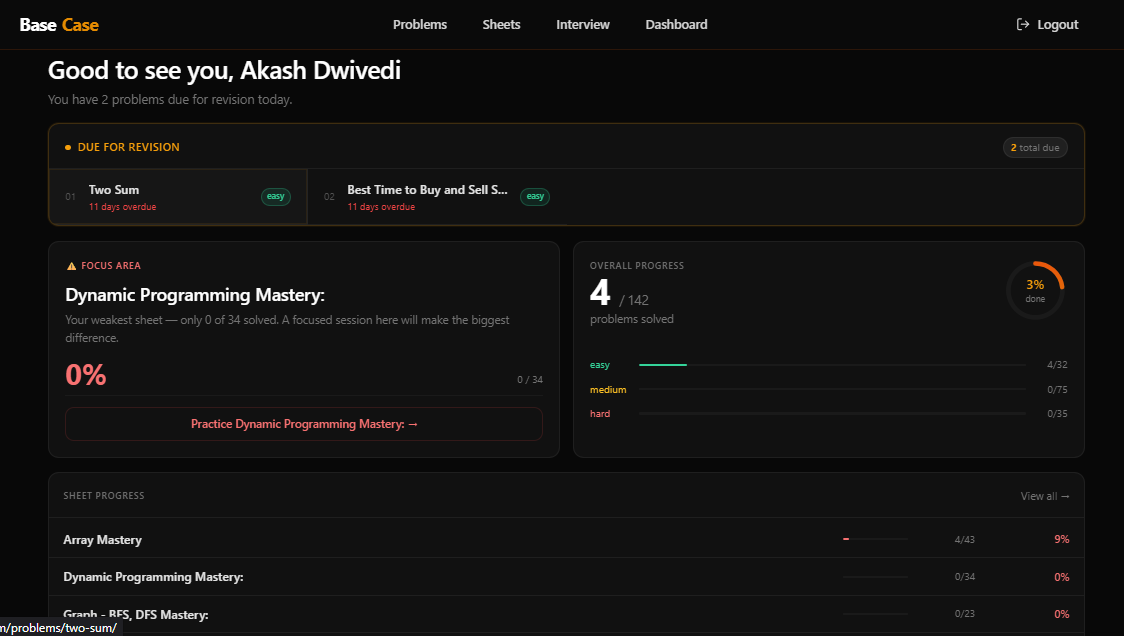Click the Focus Area warning icon
The width and height of the screenshot is (1124, 636).
pos(71,266)
